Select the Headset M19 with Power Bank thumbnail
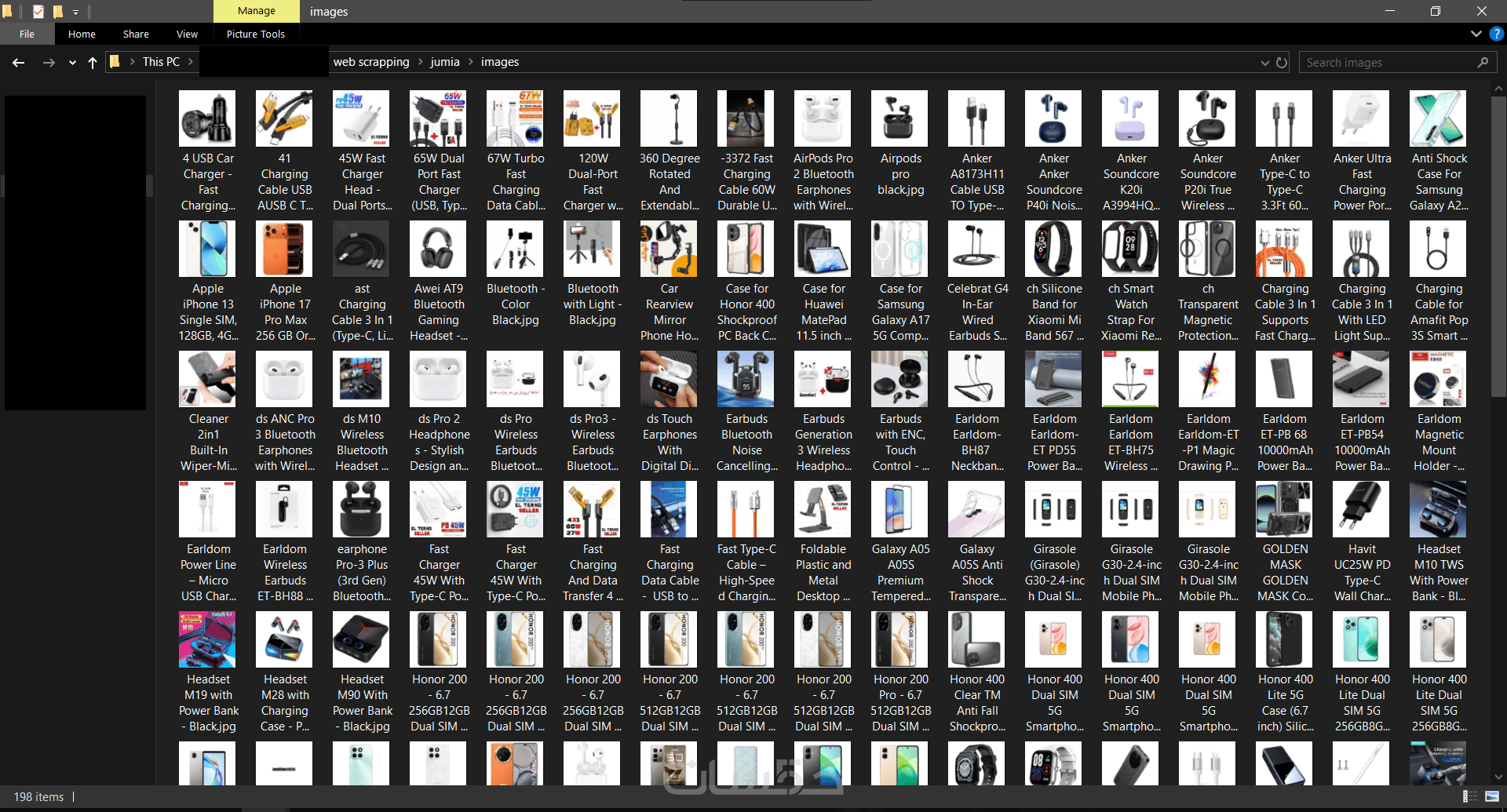This screenshot has height=812, width=1507. (207, 639)
